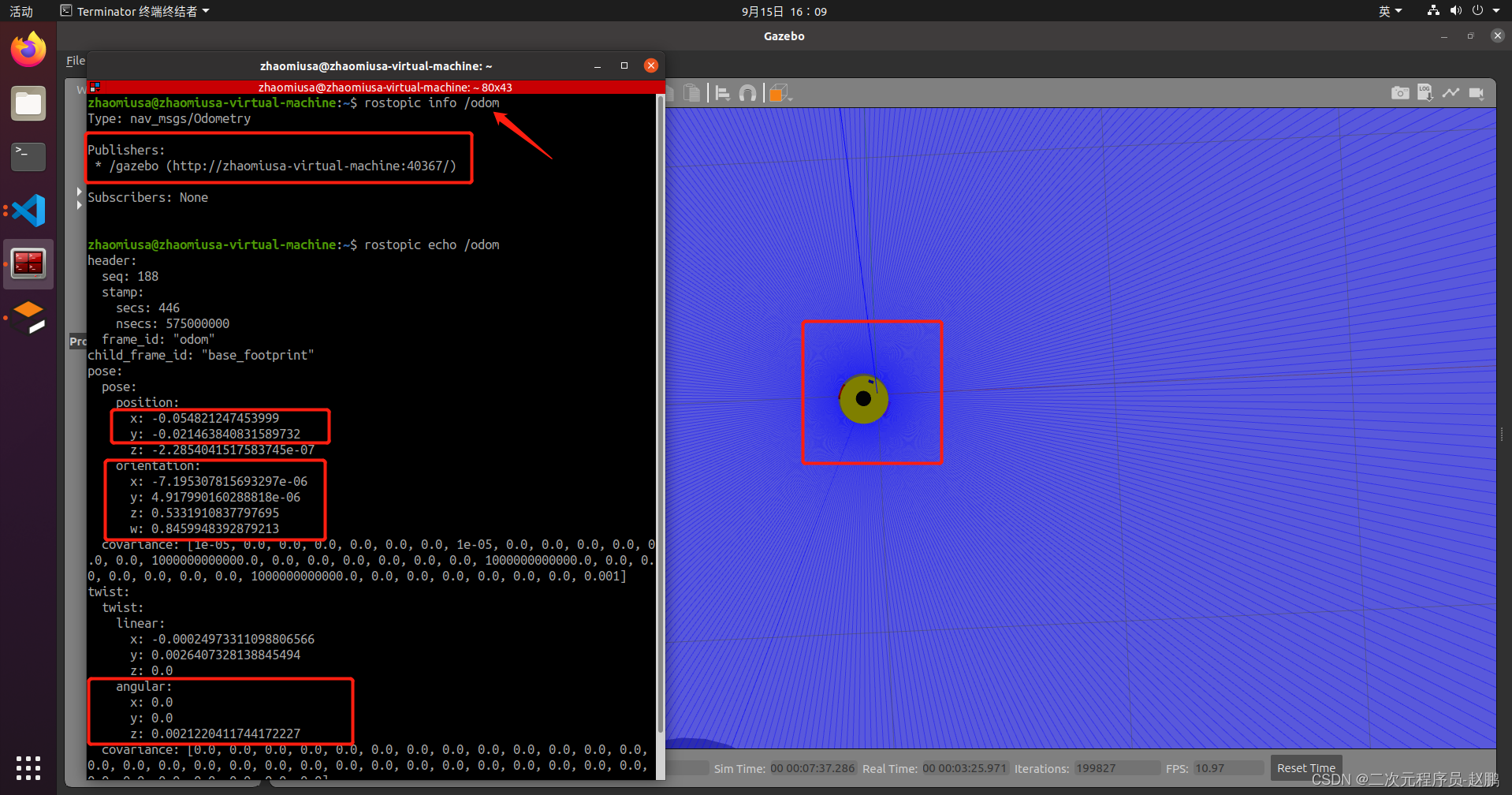Open the Log data recording icon

click(1425, 93)
